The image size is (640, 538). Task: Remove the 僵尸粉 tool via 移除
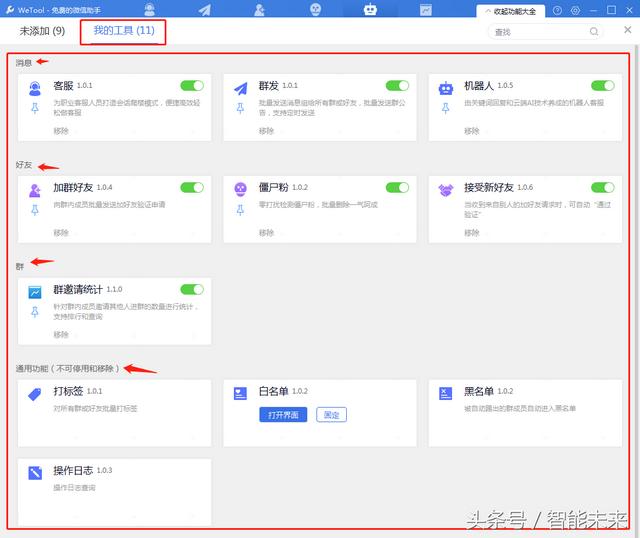tap(266, 233)
